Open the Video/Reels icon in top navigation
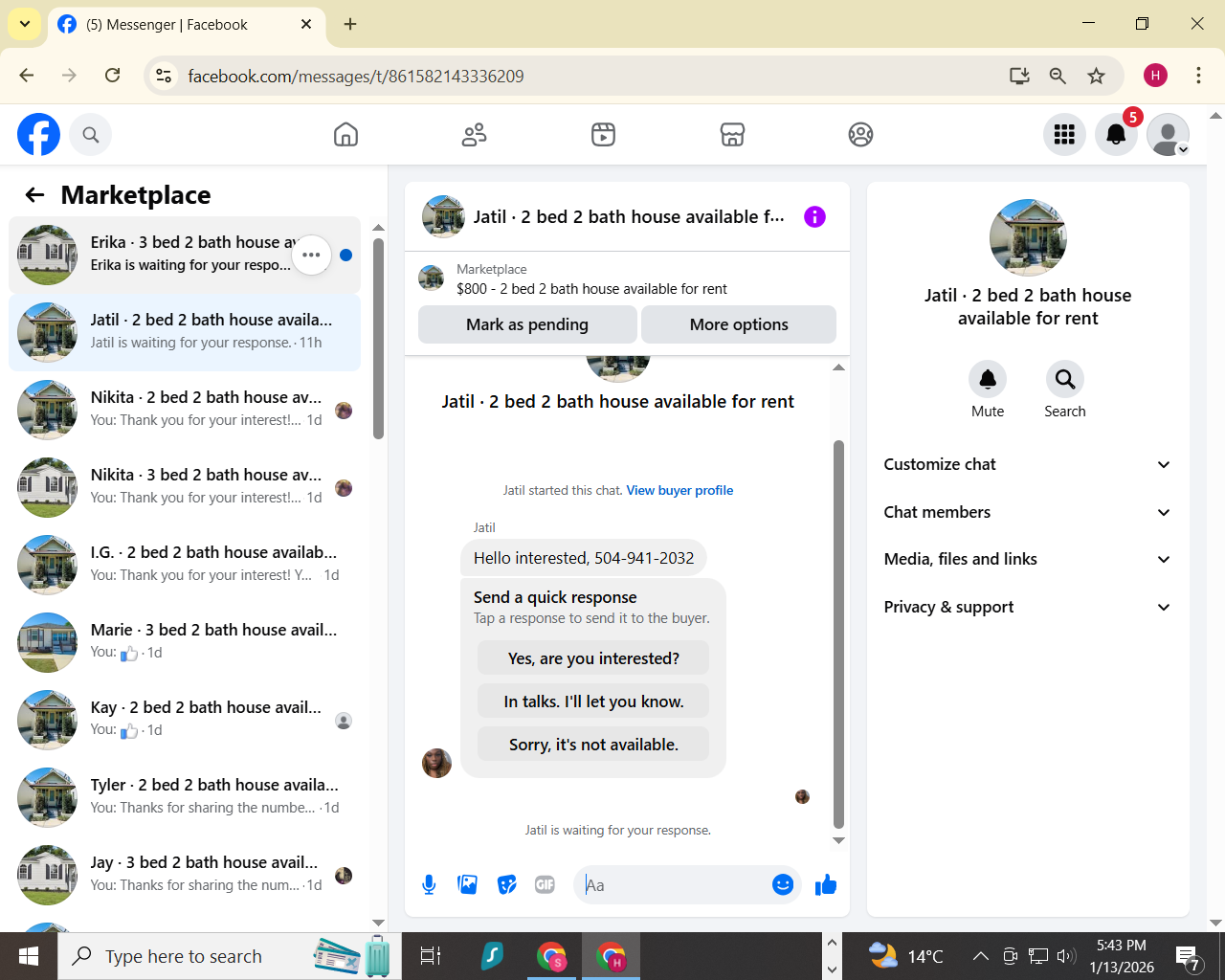 [603, 135]
